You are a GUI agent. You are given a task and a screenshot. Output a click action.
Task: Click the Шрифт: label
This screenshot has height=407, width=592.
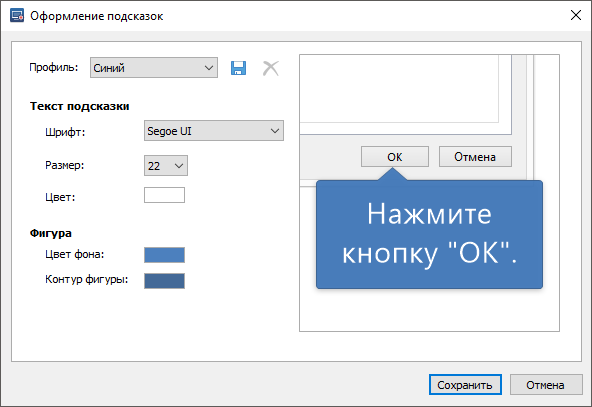pos(65,132)
